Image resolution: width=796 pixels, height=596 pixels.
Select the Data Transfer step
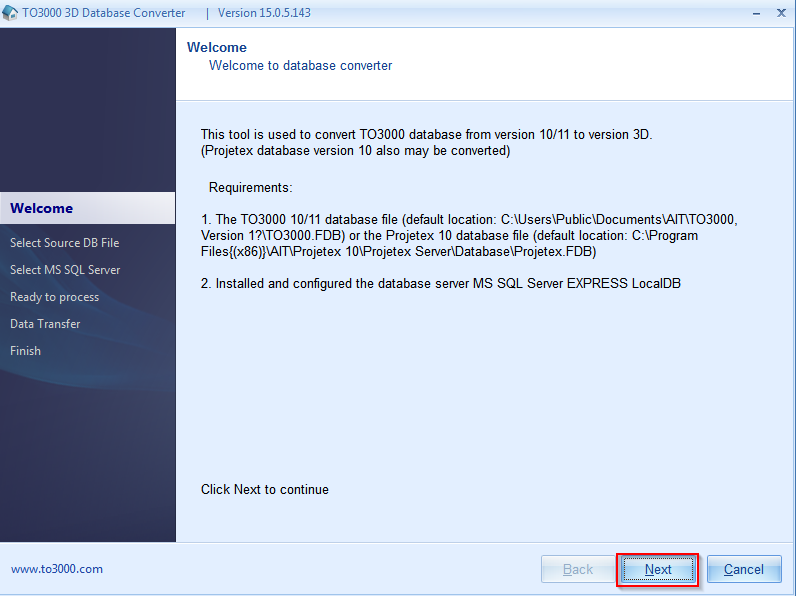(x=45, y=324)
